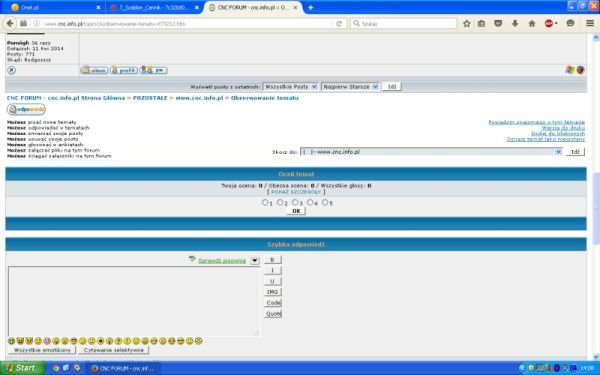Screen dimensions: 600x375
Task: Open a new browser tab with plus
Action: pyautogui.click(x=311, y=8)
